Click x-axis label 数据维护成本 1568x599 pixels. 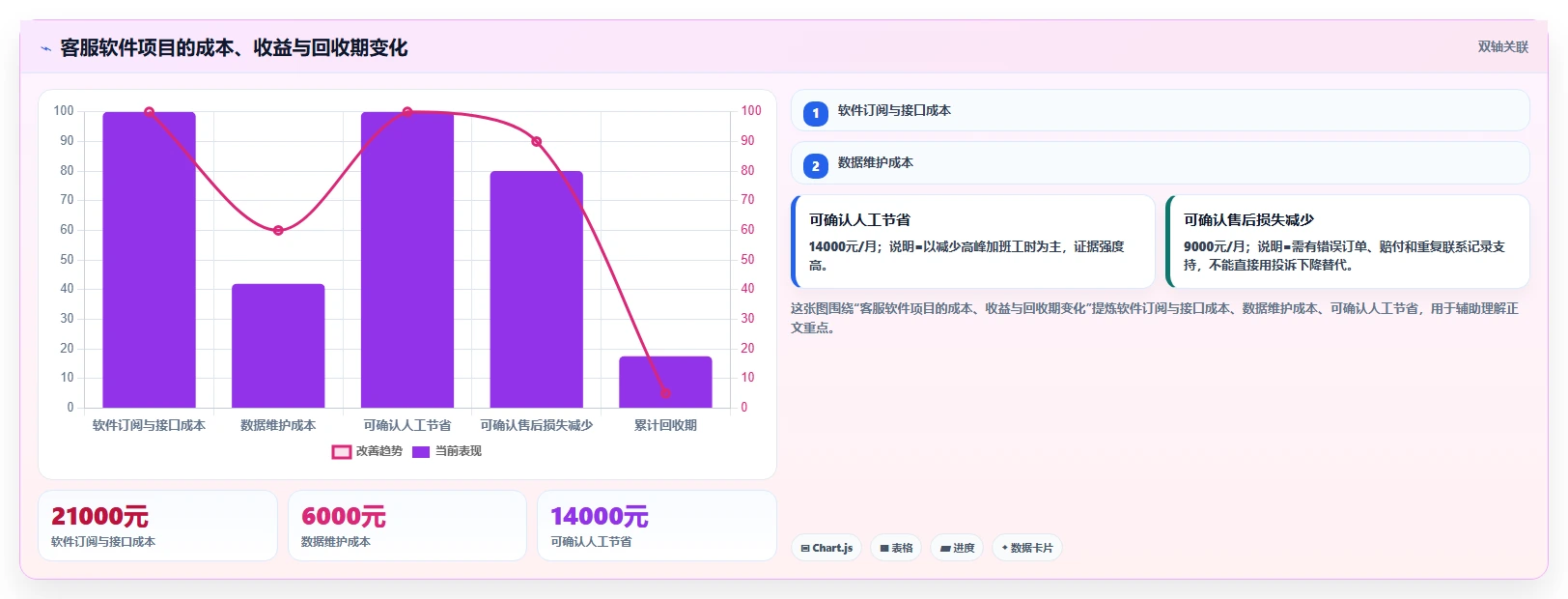click(x=278, y=425)
